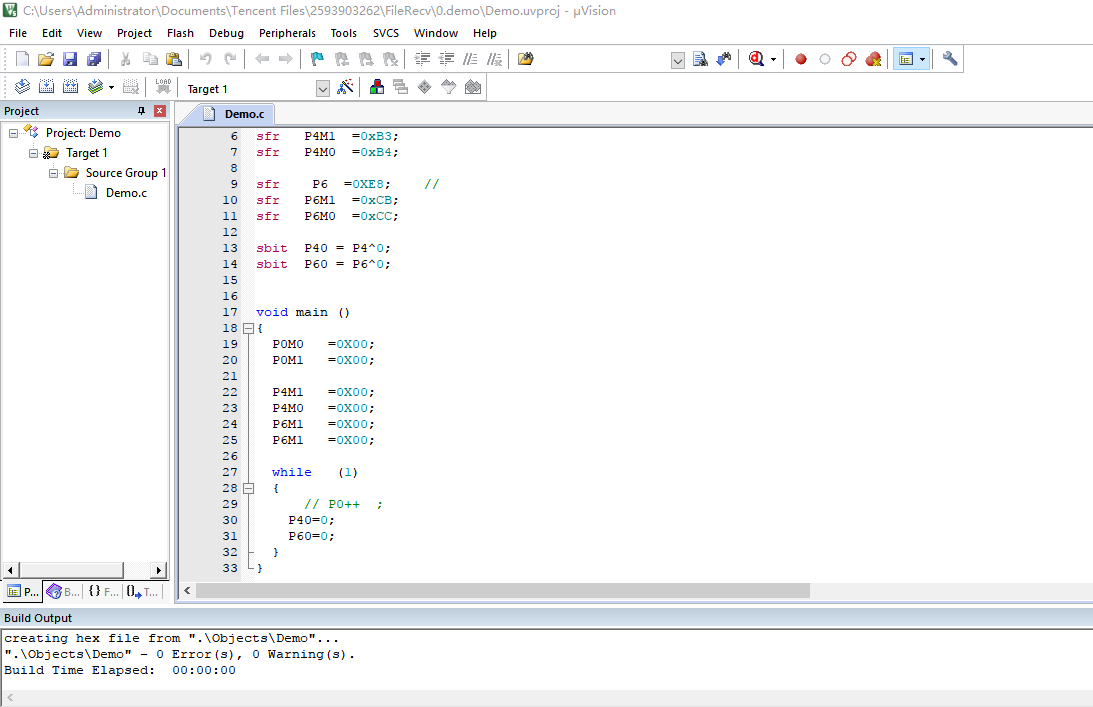Image resolution: width=1093 pixels, height=707 pixels.
Task: Open the Edit menu
Action: pyautogui.click(x=52, y=33)
